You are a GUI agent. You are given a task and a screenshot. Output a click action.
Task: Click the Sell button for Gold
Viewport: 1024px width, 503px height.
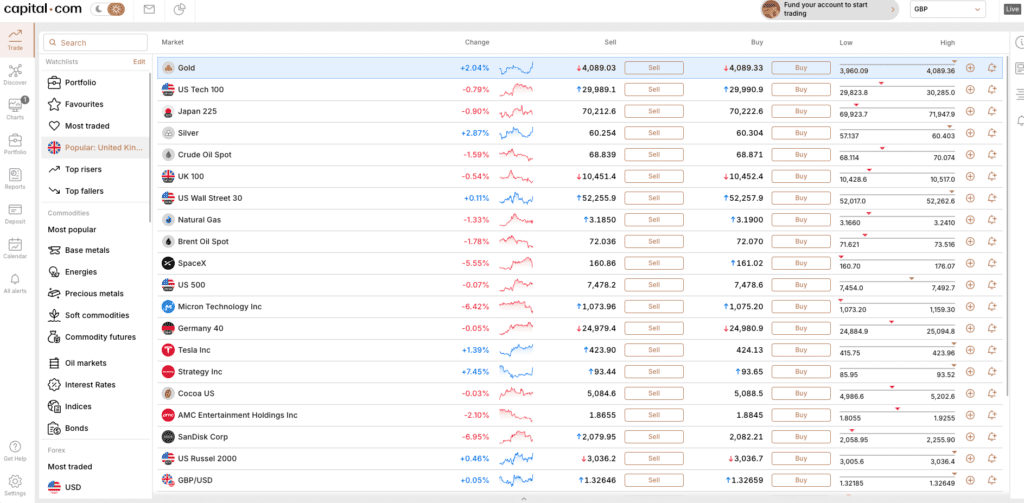654,68
